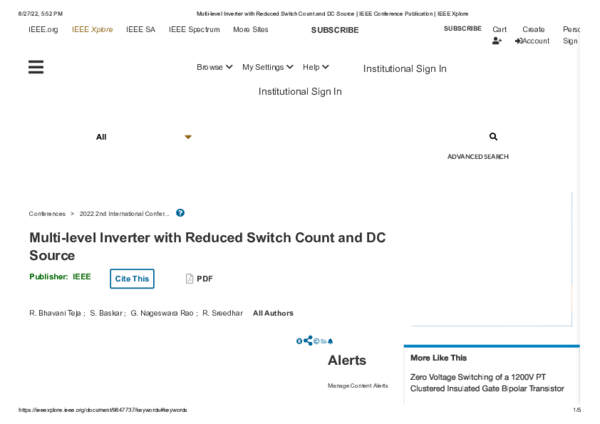This screenshot has height=424, width=600.
Task: Open IEEE Spectrum site link
Action: (x=194, y=30)
